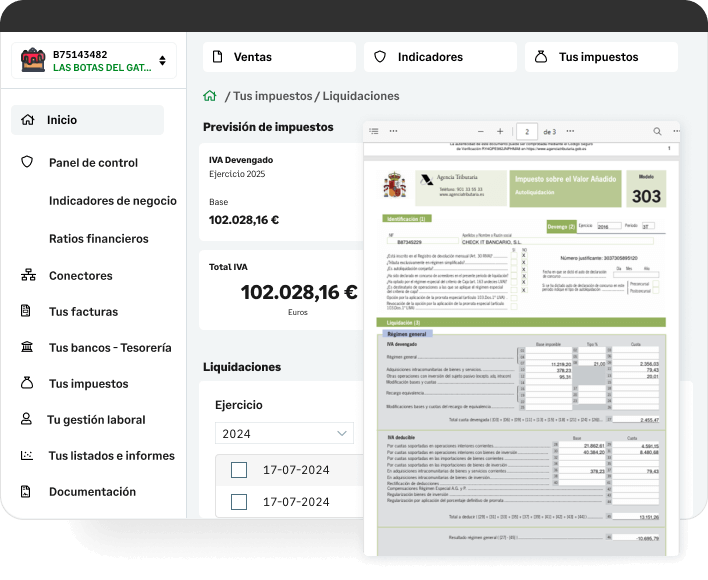Image resolution: width=708 pixels, height=580 pixels.
Task: Open the more options dots next to PDF sidebar icon
Action: [x=393, y=131]
